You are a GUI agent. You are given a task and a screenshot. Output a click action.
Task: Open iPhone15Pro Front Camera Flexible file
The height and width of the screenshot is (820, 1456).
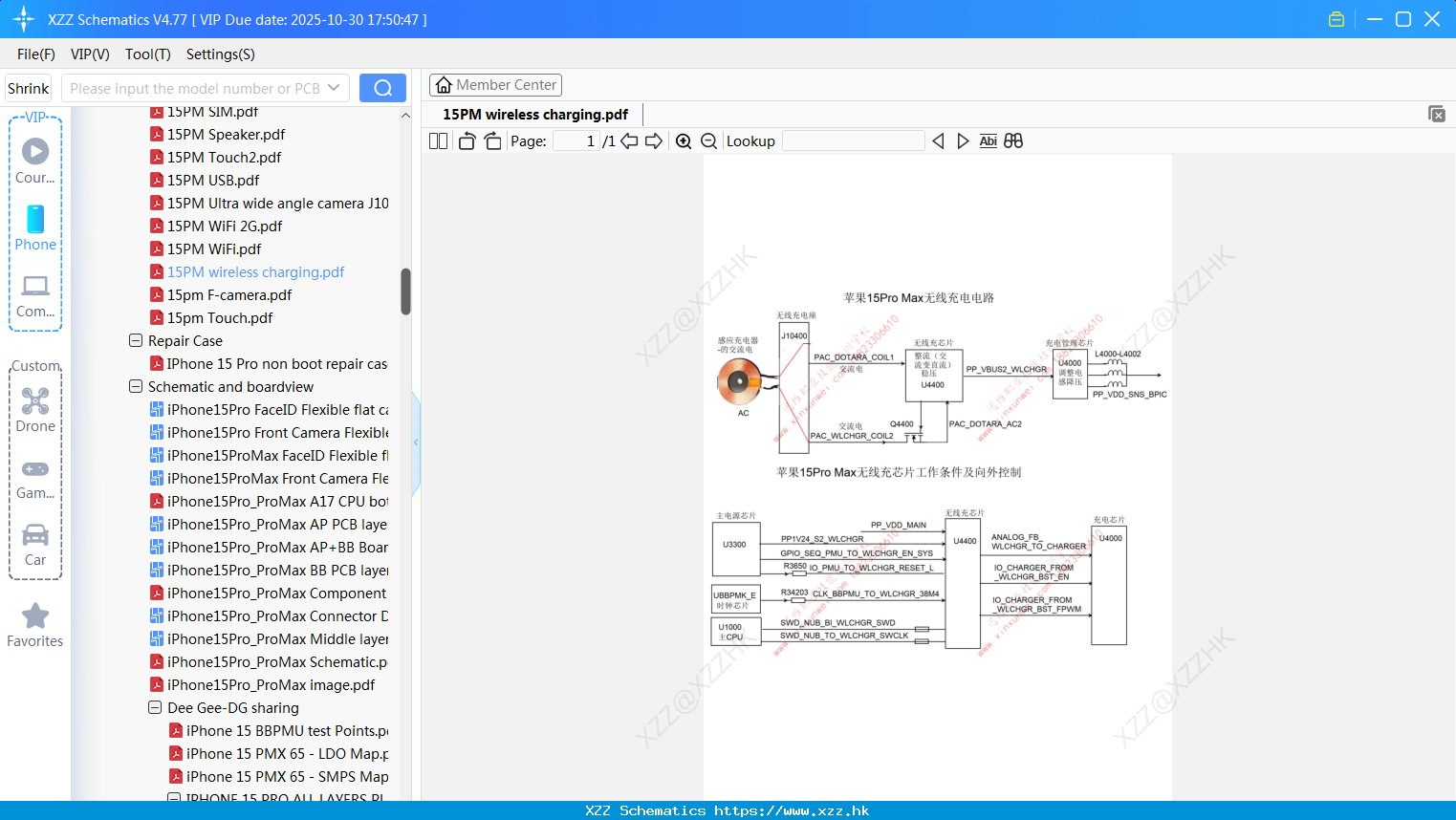pyautogui.click(x=270, y=433)
